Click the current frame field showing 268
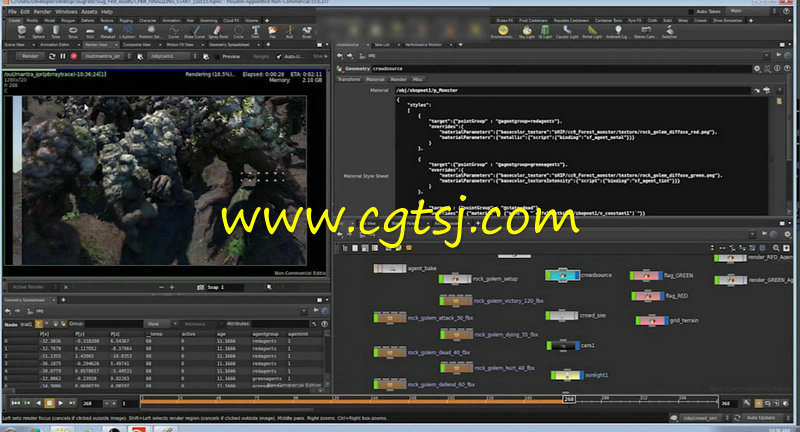 tap(92, 403)
